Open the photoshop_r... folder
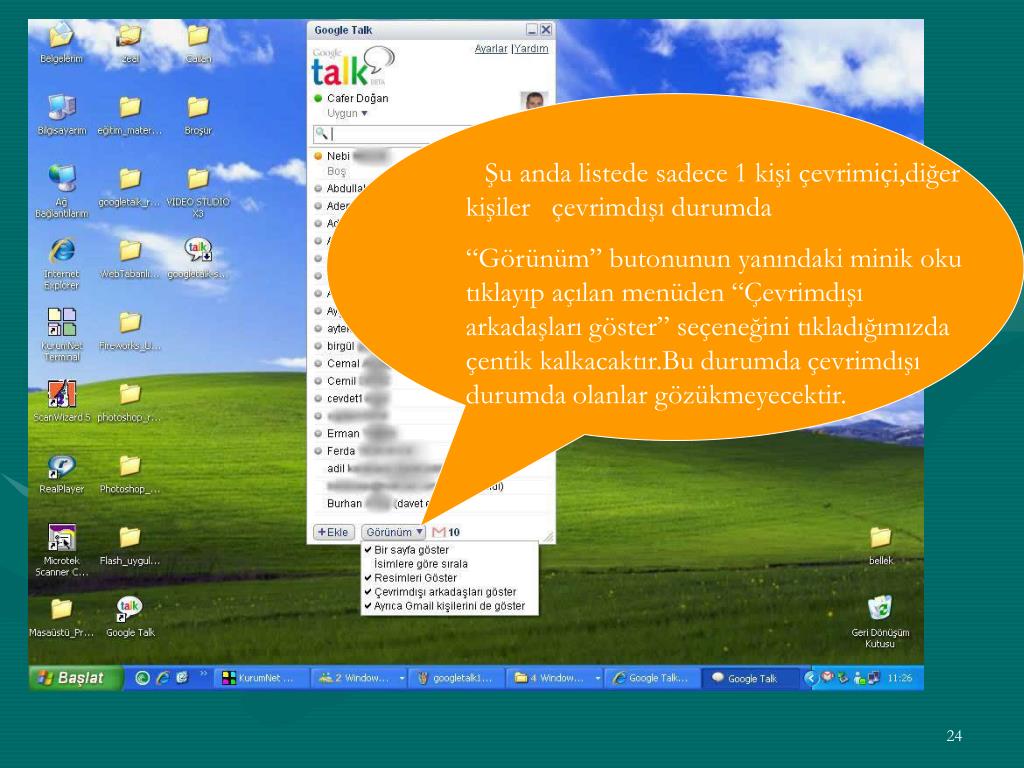Image resolution: width=1024 pixels, height=768 pixels. tap(130, 402)
